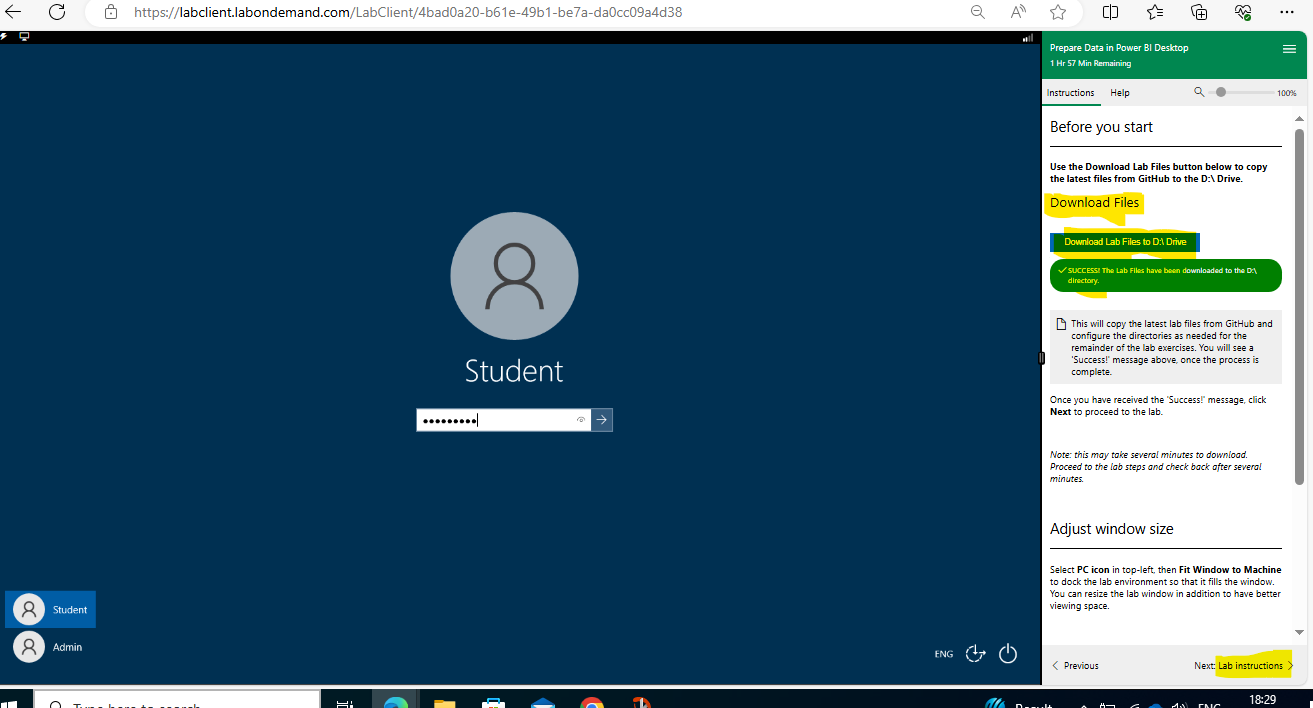
Task: Click the instructions scrollbar down arrow
Action: click(x=1299, y=632)
